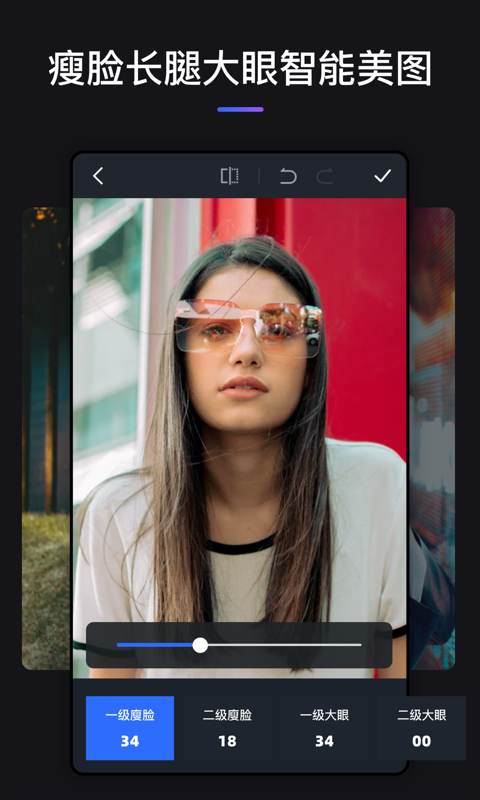Click the blue filled slider portion
This screenshot has height=800, width=480.
tap(155, 645)
